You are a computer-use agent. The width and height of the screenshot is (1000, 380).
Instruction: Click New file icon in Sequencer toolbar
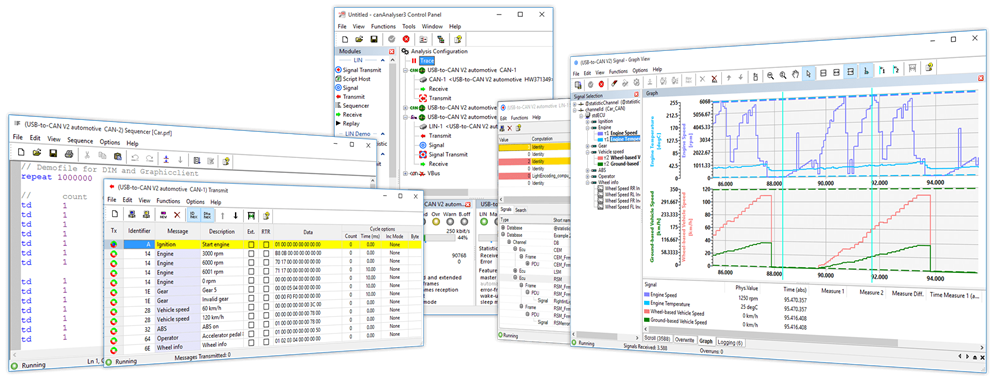[21, 153]
